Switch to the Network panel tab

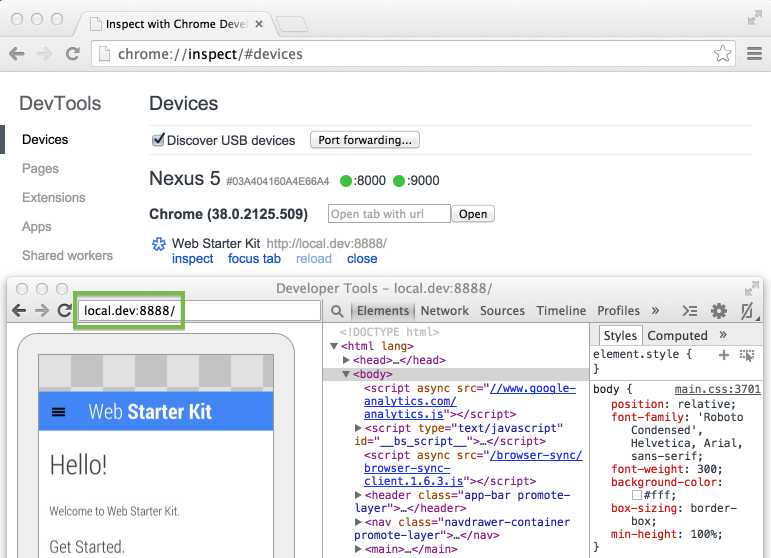pyautogui.click(x=444, y=311)
